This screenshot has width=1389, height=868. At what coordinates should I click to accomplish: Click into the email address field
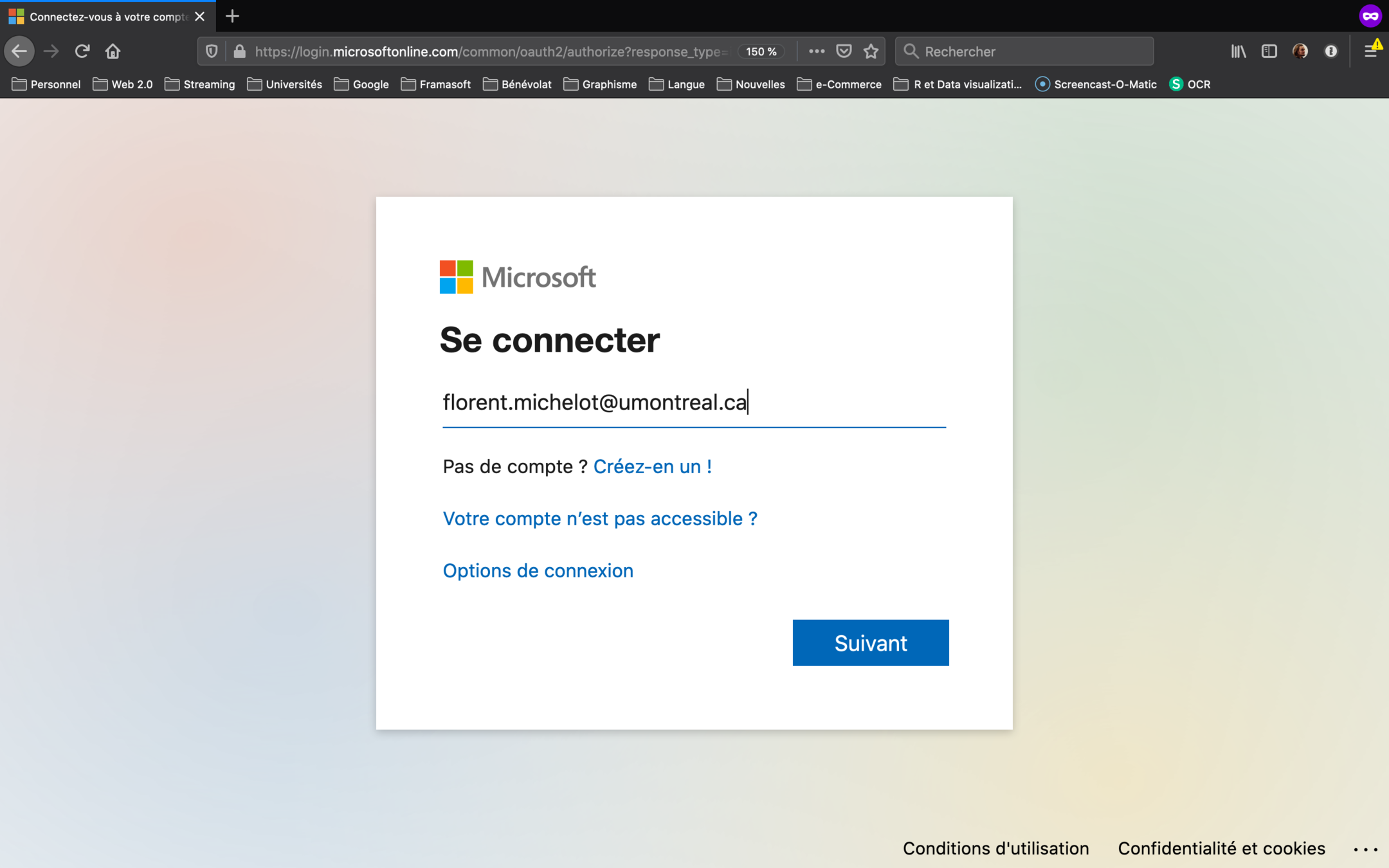[x=693, y=403]
